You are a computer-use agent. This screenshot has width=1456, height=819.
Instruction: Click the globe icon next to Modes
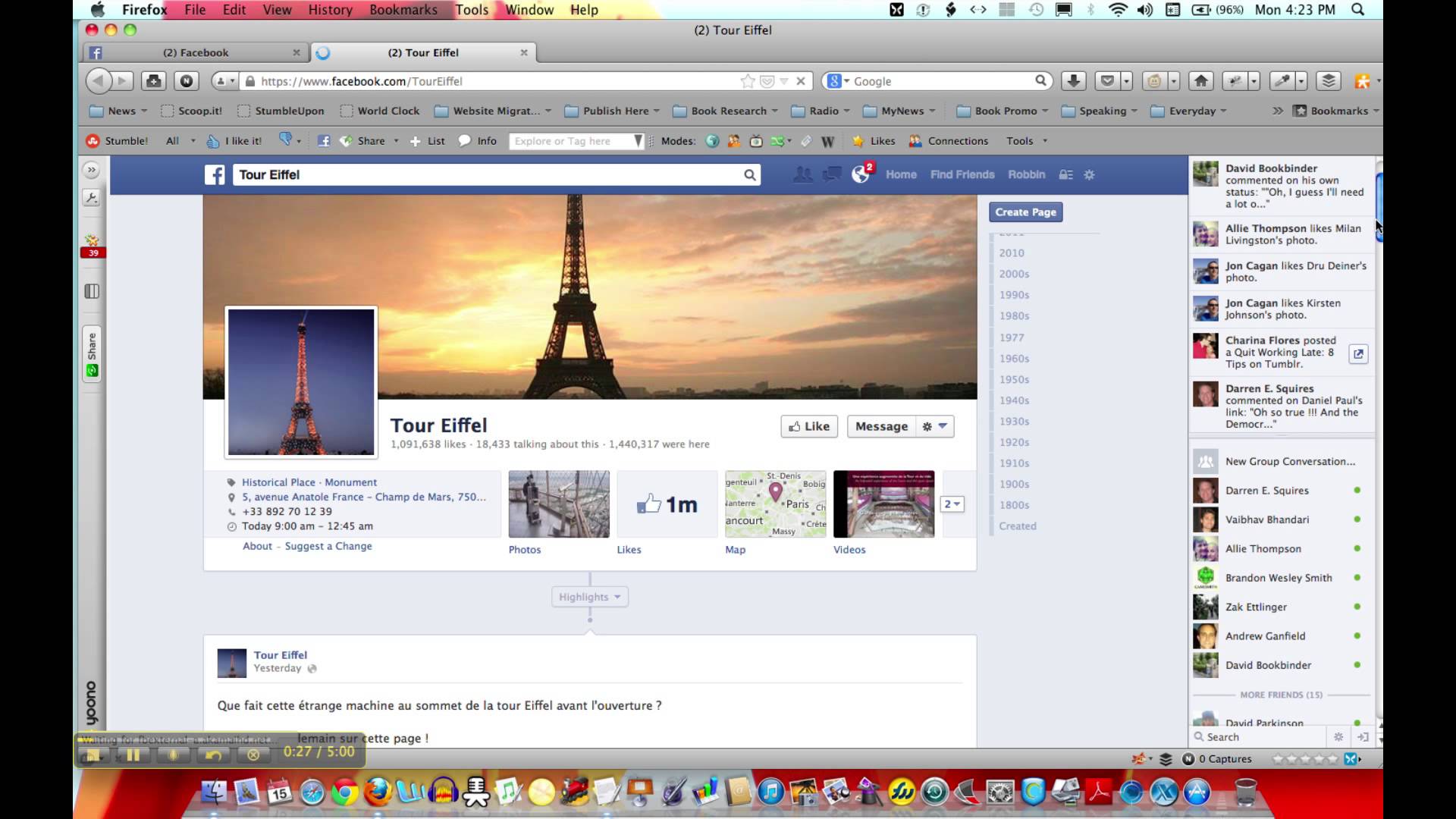click(712, 141)
